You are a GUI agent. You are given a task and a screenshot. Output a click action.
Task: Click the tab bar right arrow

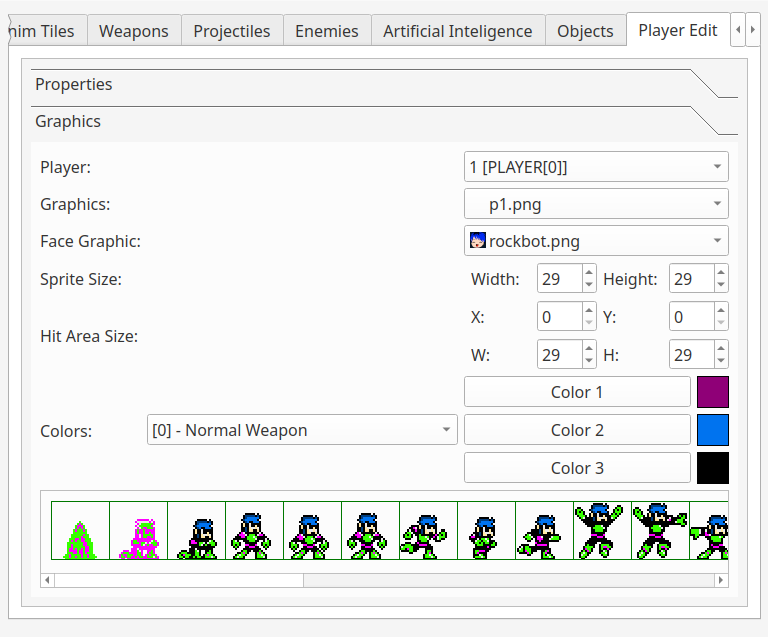pos(753,29)
